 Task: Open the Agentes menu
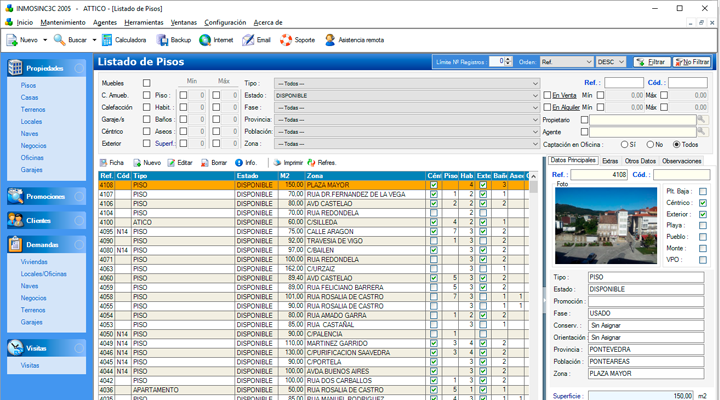[x=105, y=23]
